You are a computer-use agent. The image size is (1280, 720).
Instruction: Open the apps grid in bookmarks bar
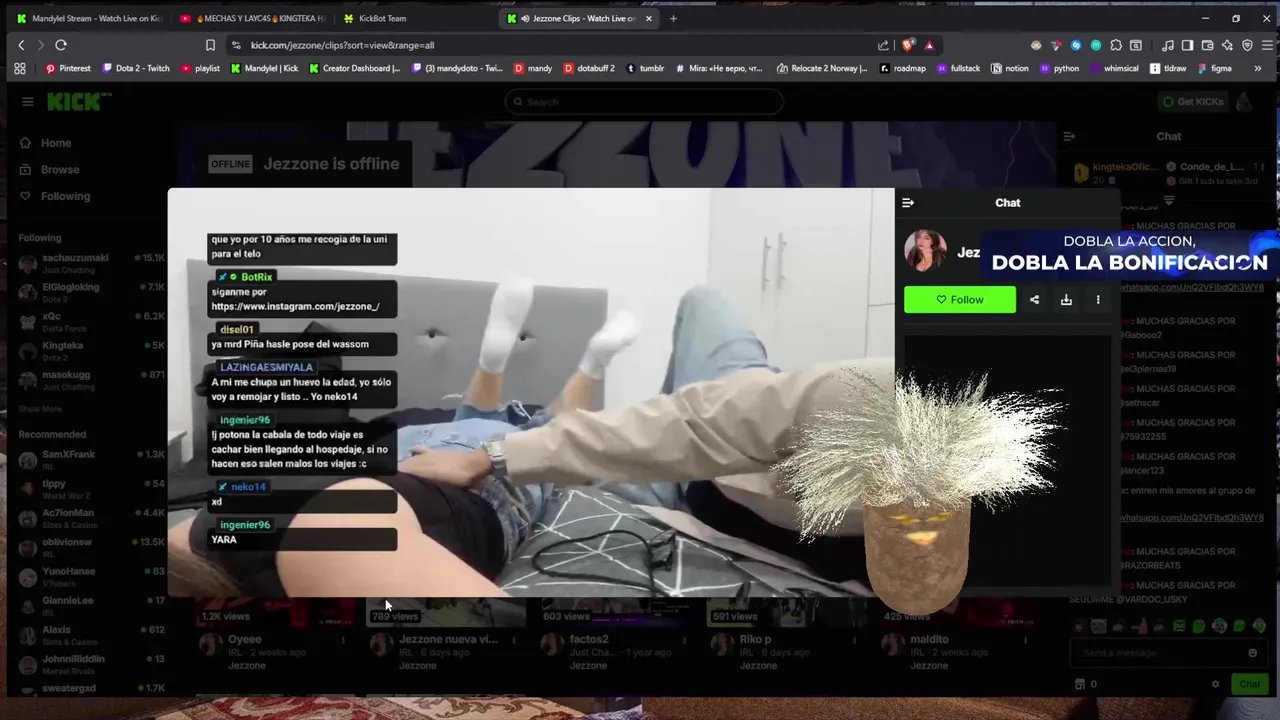(x=19, y=69)
